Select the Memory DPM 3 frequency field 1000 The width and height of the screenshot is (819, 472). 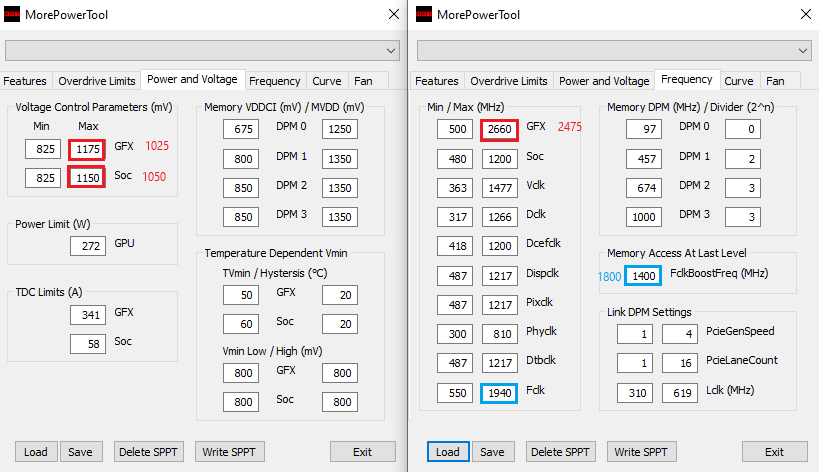pos(644,217)
